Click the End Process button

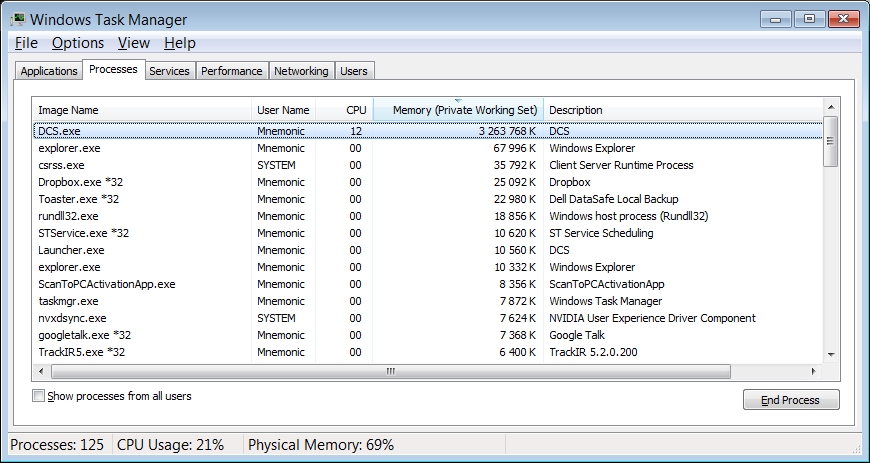click(791, 400)
